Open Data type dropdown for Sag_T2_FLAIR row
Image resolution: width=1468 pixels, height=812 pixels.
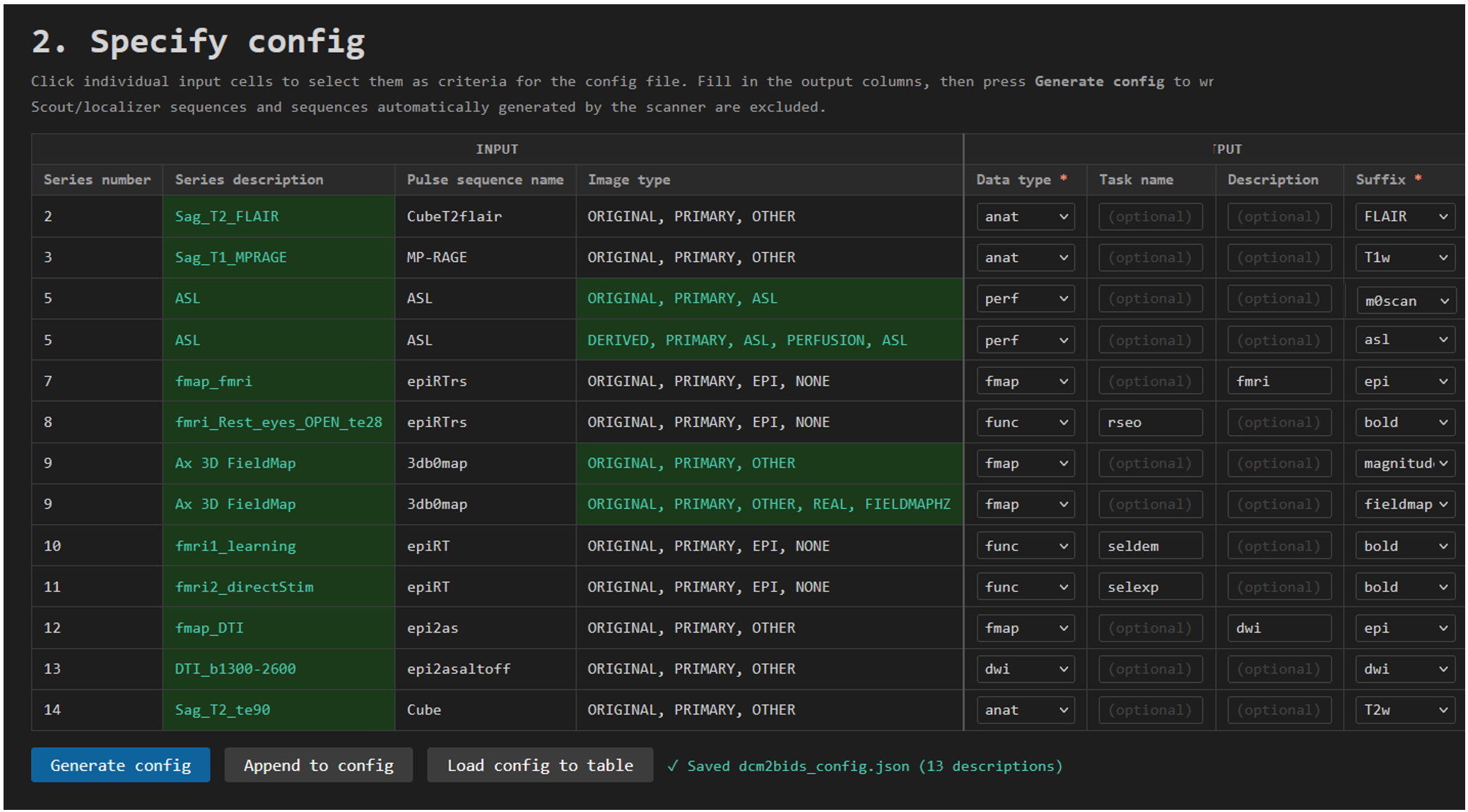pos(1025,217)
